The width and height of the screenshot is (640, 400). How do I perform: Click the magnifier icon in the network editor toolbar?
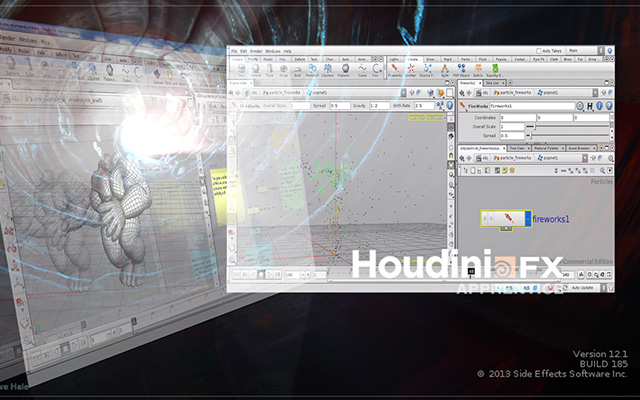click(602, 171)
